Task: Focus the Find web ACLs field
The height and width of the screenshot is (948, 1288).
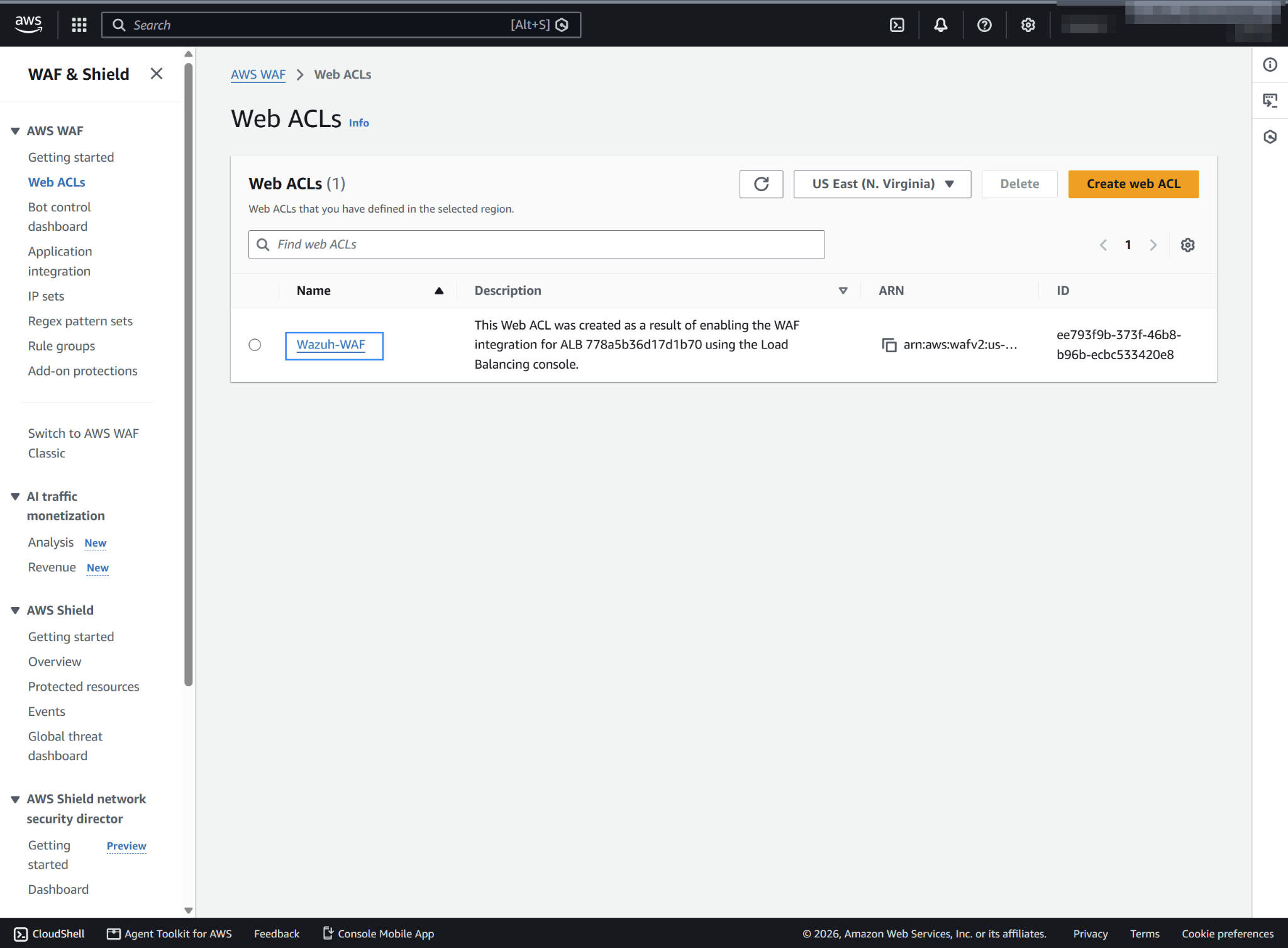Action: pyautogui.click(x=536, y=245)
